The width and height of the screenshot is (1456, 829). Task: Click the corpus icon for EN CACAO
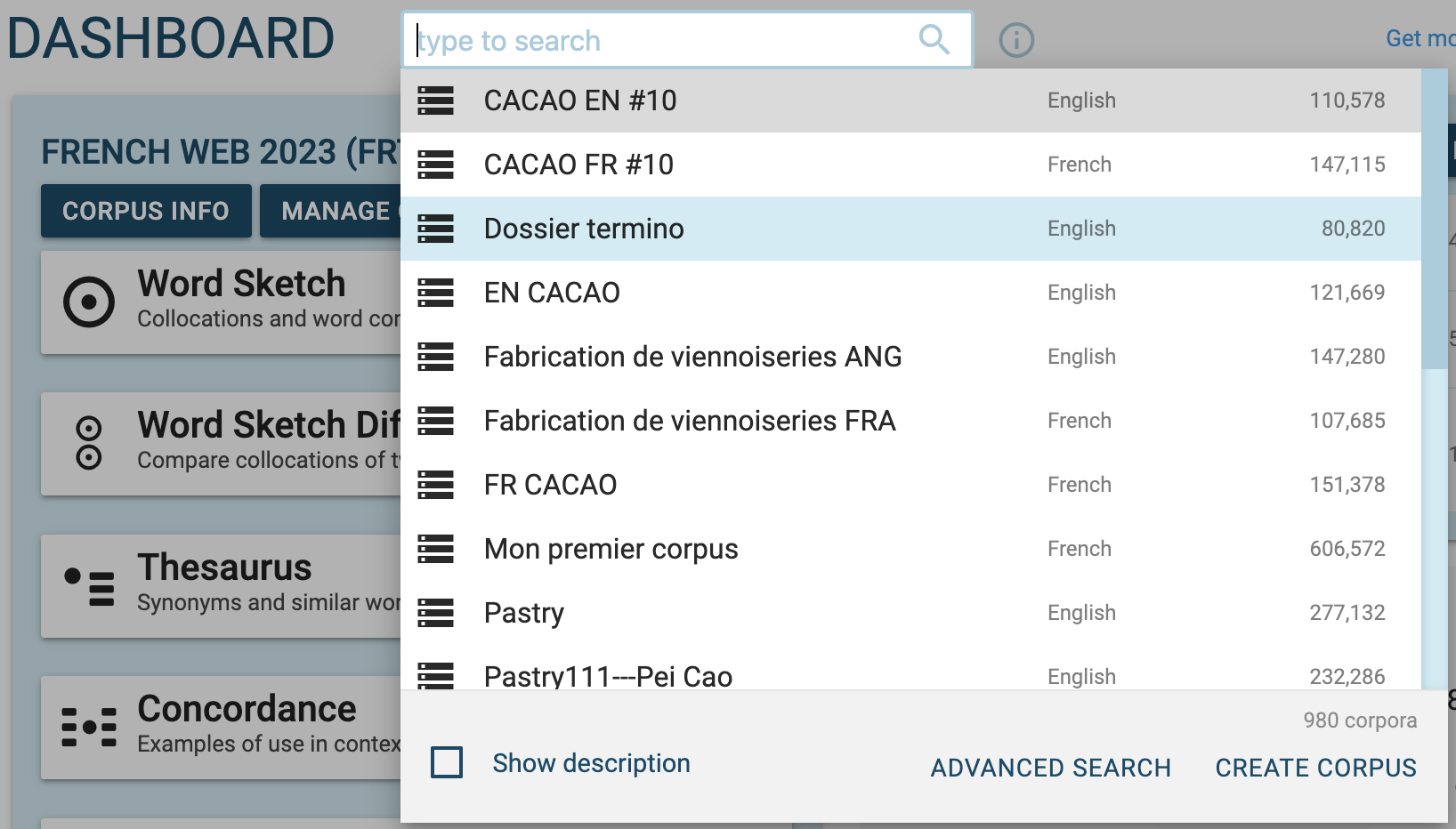[436, 293]
